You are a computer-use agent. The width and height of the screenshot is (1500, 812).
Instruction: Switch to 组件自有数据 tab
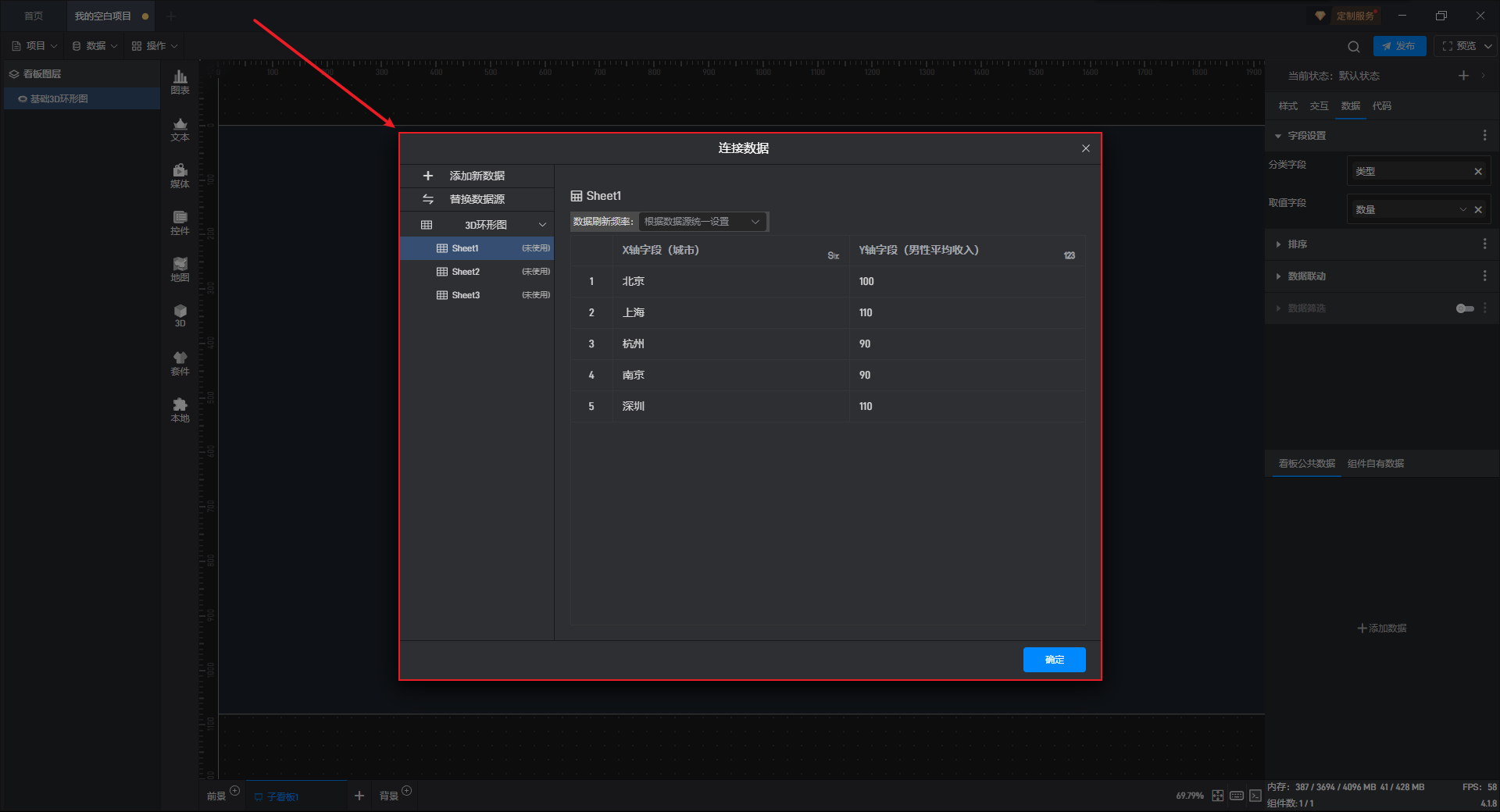click(x=1375, y=464)
